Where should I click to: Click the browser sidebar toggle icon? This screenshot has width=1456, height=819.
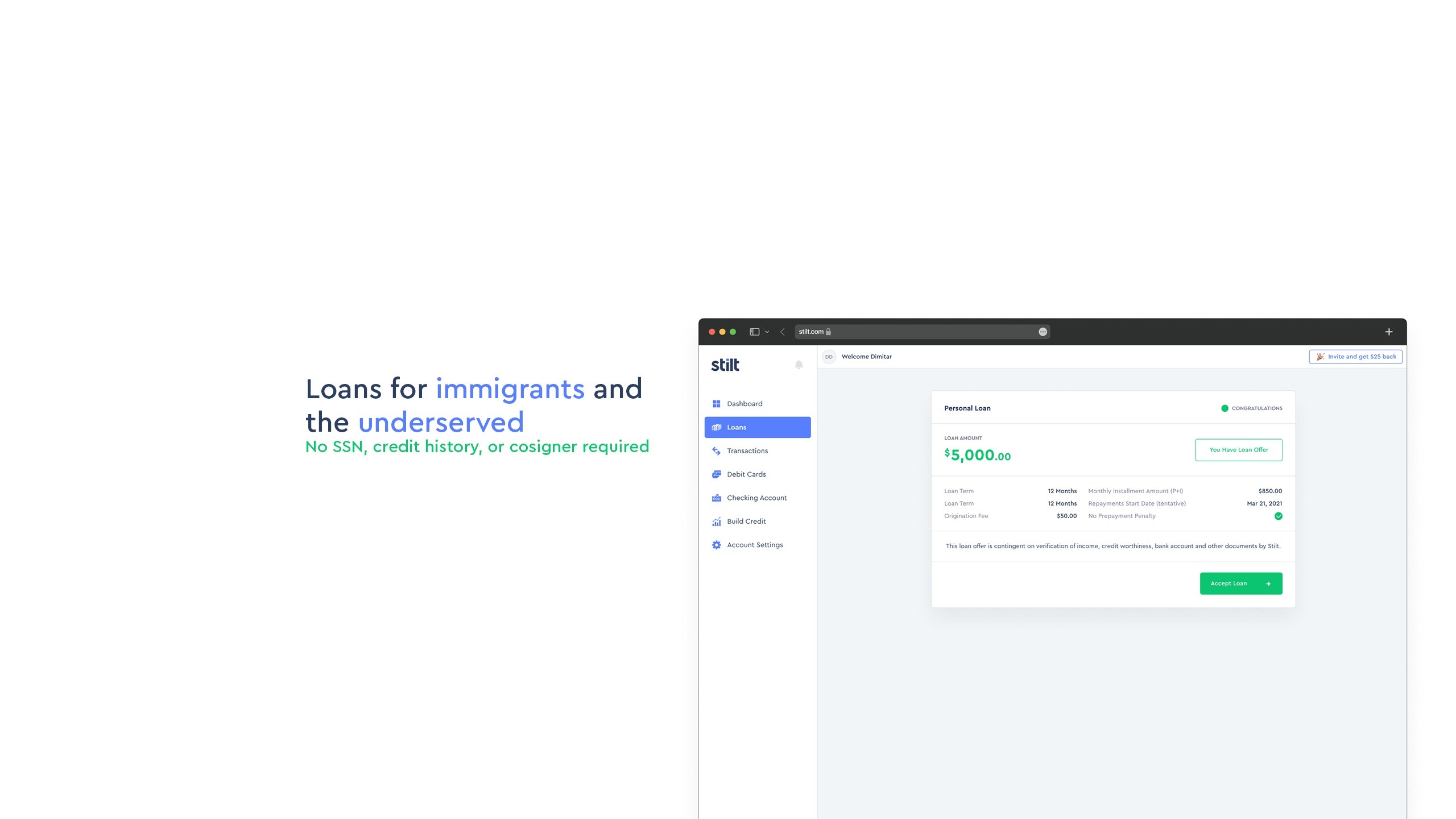[754, 332]
